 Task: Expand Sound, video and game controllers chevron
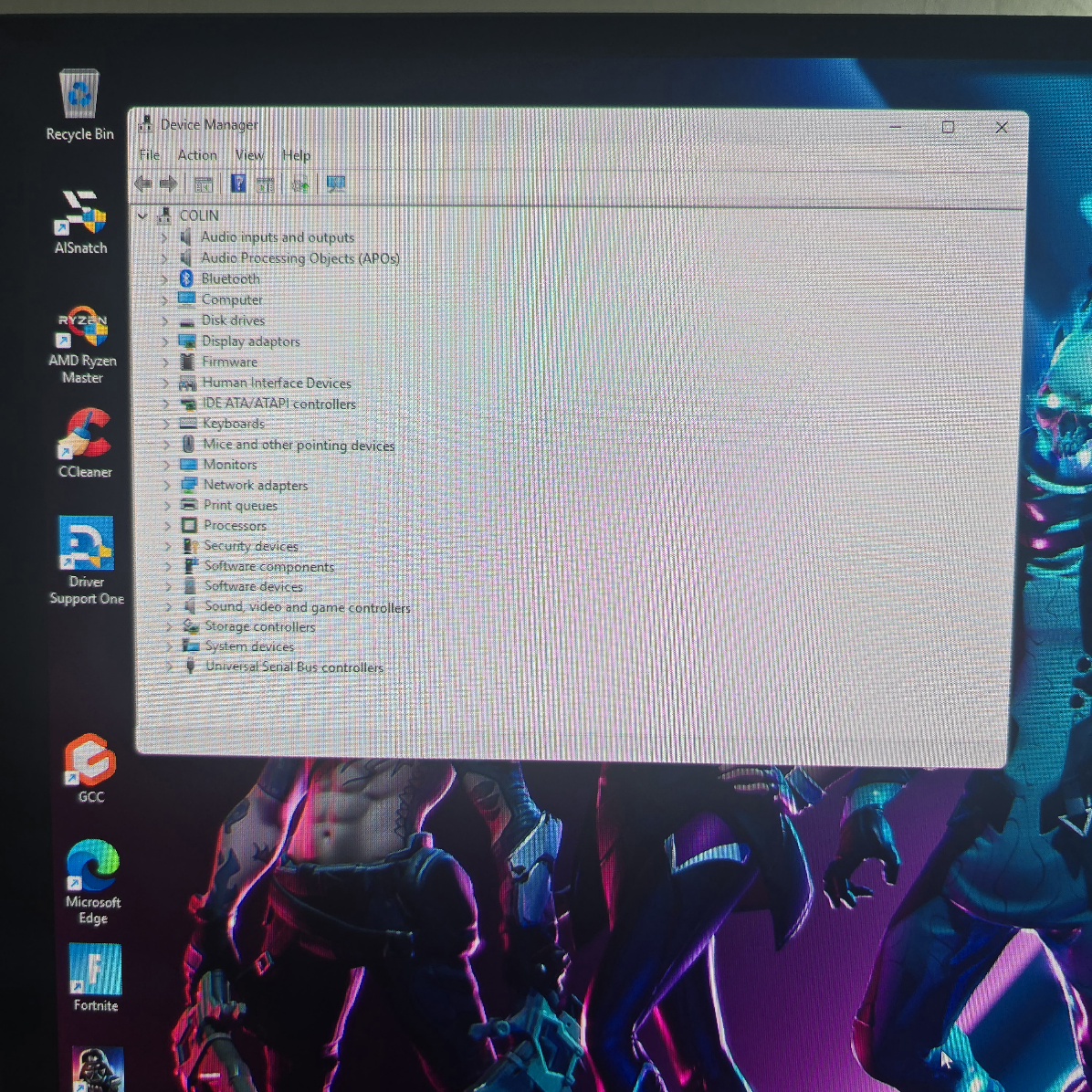(168, 606)
